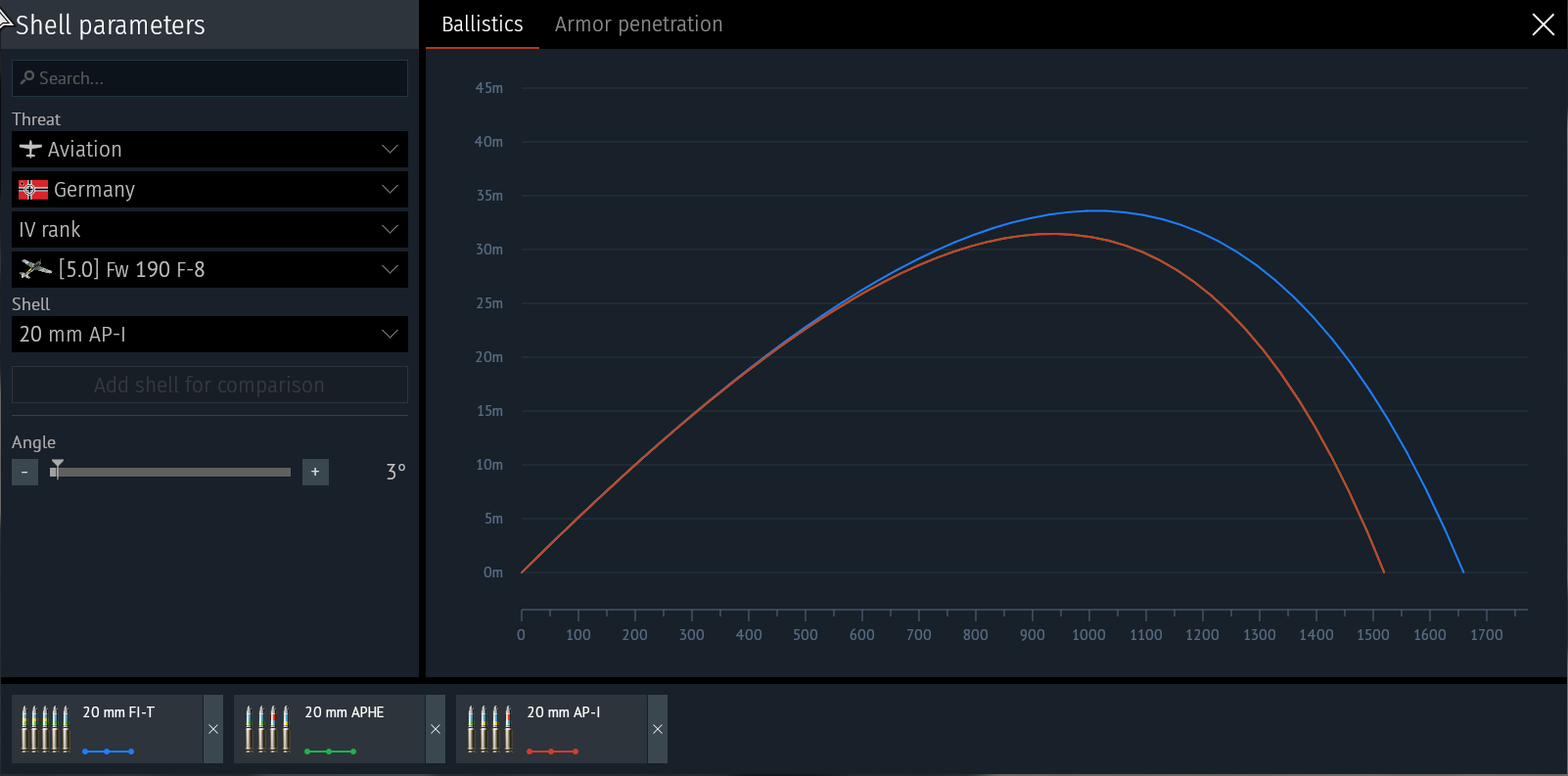The height and width of the screenshot is (776, 1568).
Task: Click the German flag icon
Action: 33,190
